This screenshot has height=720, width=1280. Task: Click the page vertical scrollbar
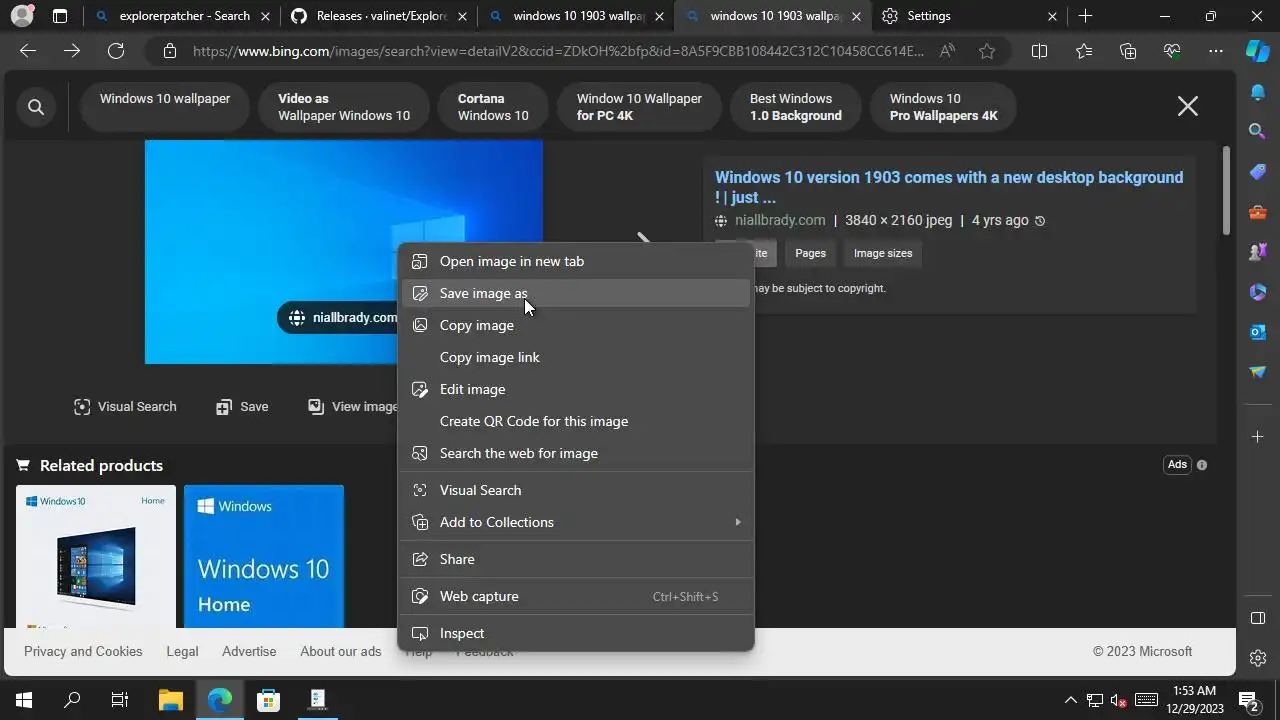click(1226, 190)
